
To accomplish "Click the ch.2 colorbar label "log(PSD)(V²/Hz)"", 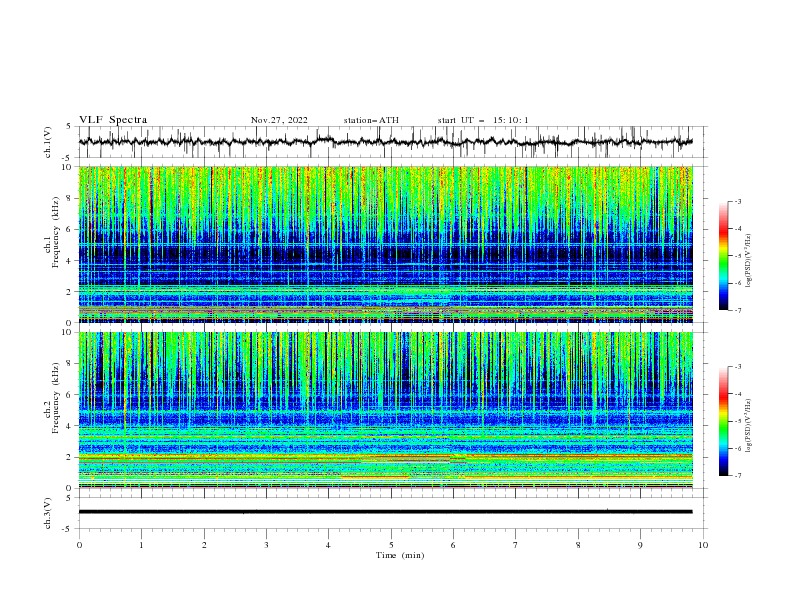I will pos(749,425).
